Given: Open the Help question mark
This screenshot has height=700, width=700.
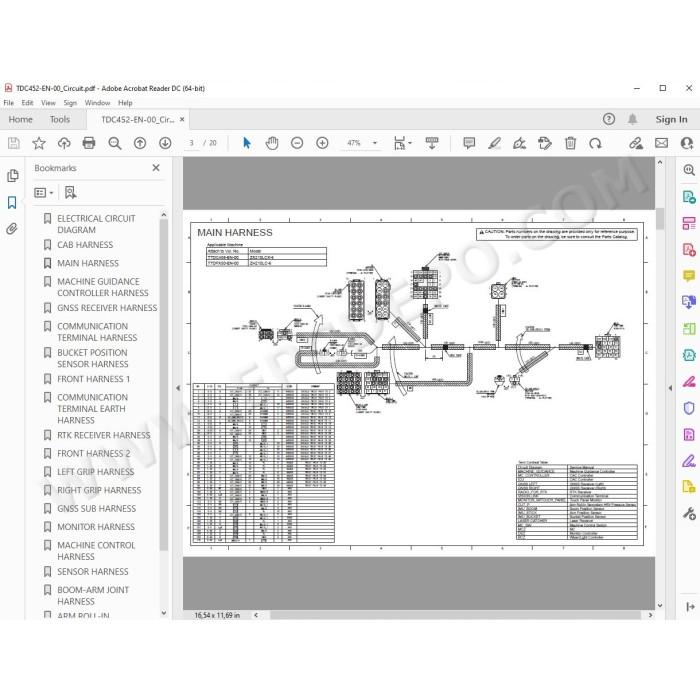Looking at the screenshot, I should point(609,119).
